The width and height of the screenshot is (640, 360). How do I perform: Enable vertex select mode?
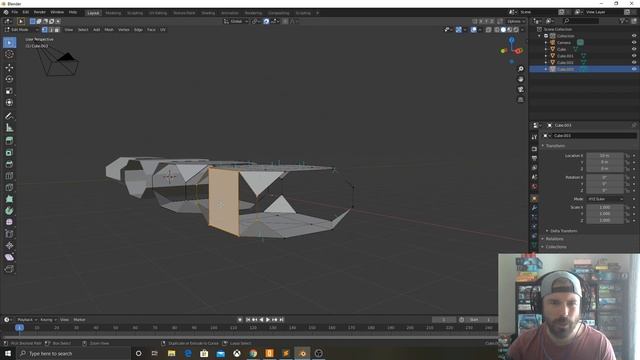click(x=45, y=30)
